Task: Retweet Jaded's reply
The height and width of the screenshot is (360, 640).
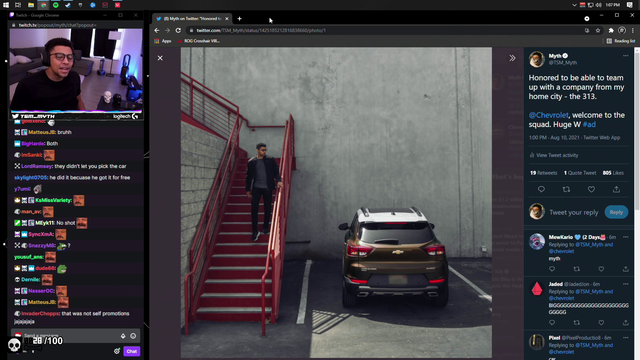Action: [576, 322]
